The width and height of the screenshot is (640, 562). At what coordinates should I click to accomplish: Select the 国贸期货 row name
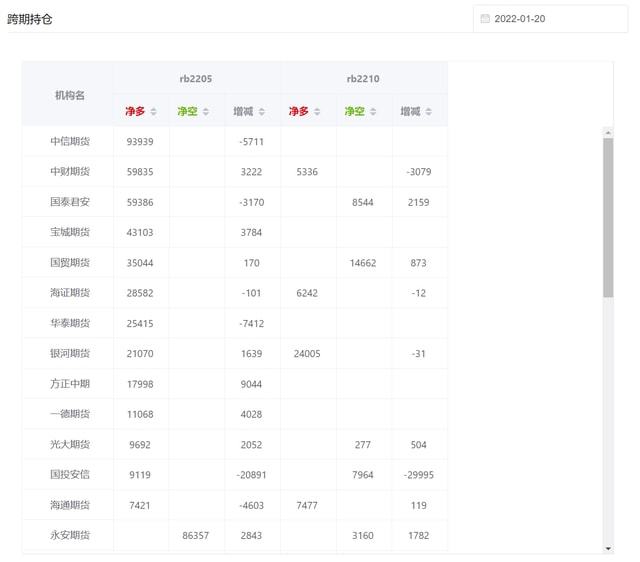70,262
